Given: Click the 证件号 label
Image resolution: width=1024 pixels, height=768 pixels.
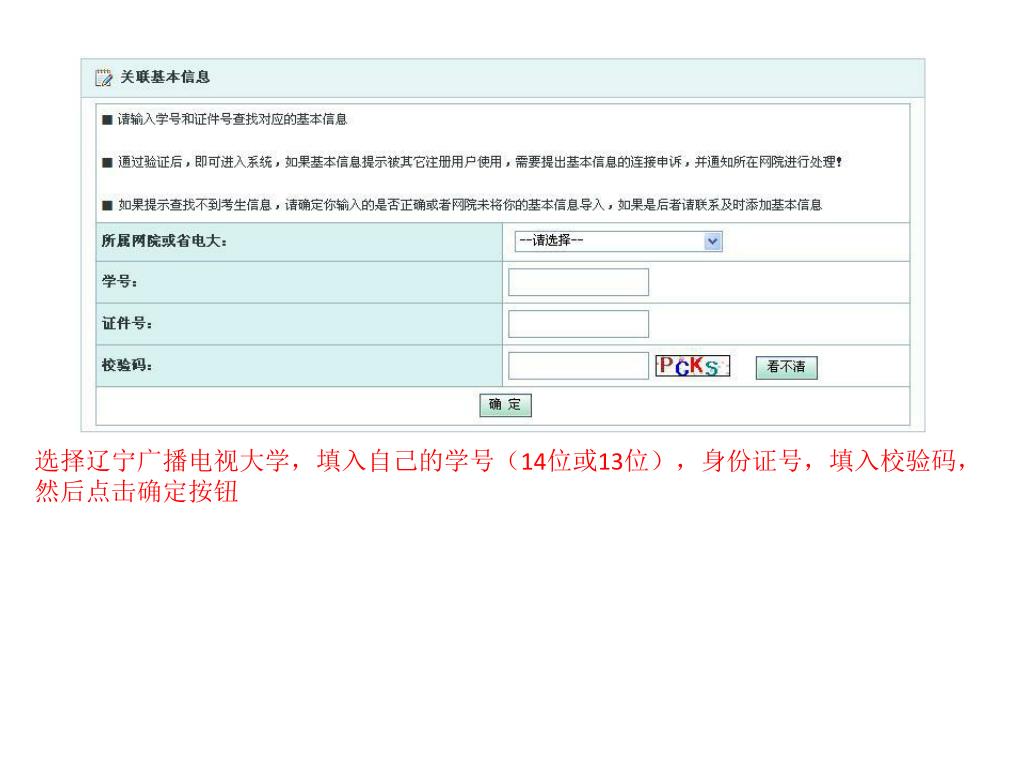Looking at the screenshot, I should (127, 323).
